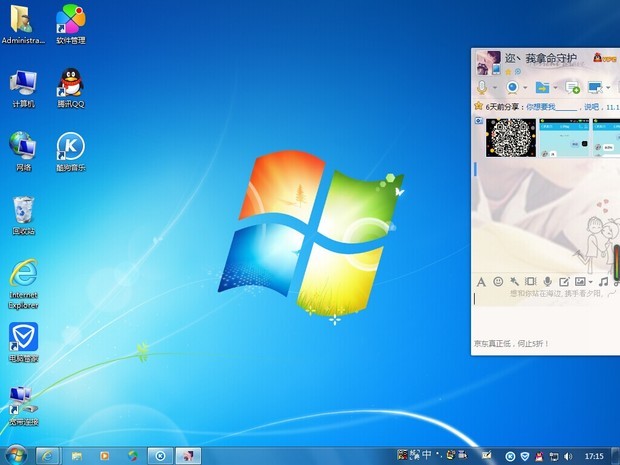Image resolution: width=620 pixels, height=465 pixels.
Task: Record a voice message in chat toolbar
Action: click(547, 282)
